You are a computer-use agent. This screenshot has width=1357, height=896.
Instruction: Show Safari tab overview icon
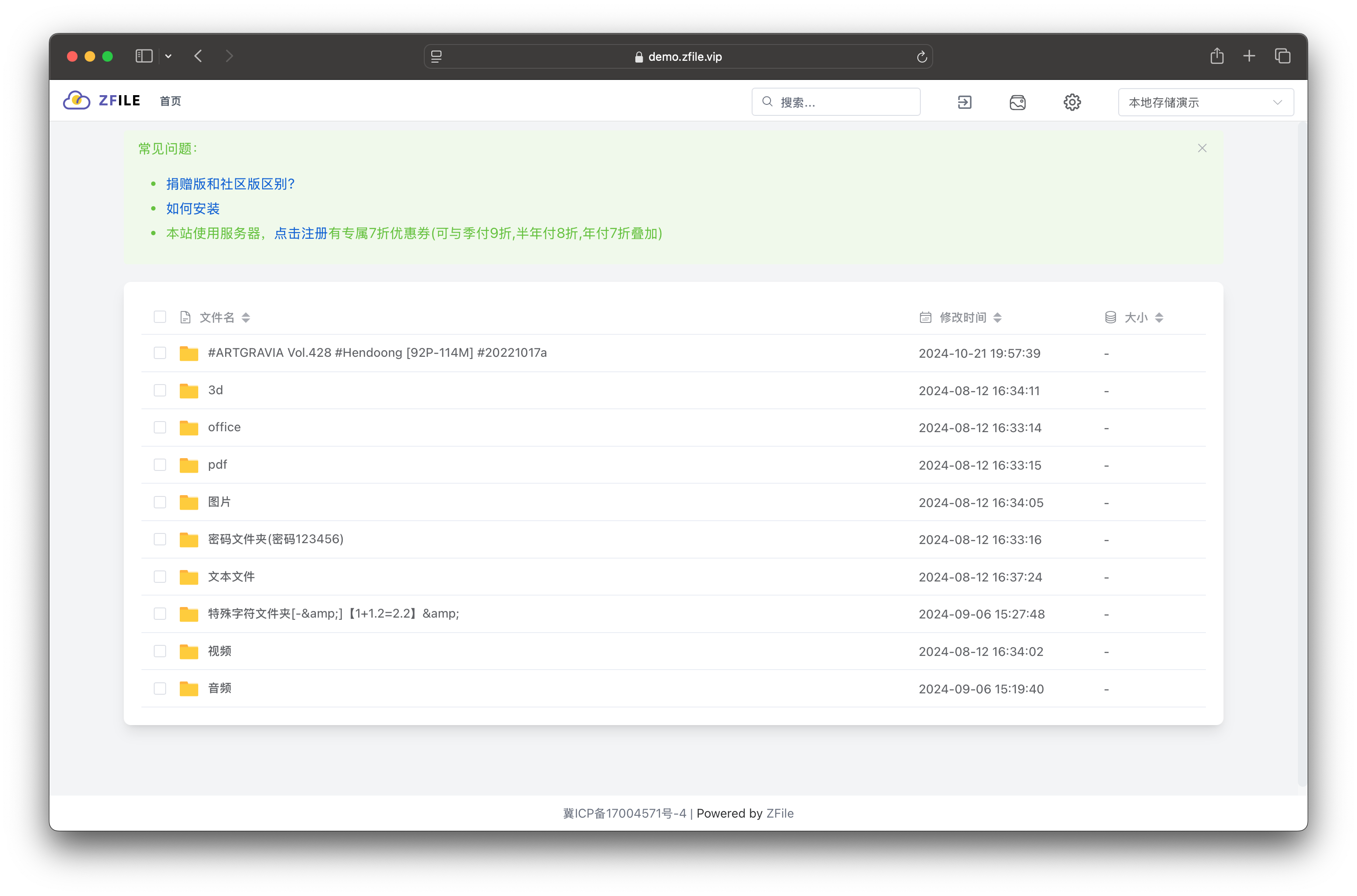click(1282, 56)
